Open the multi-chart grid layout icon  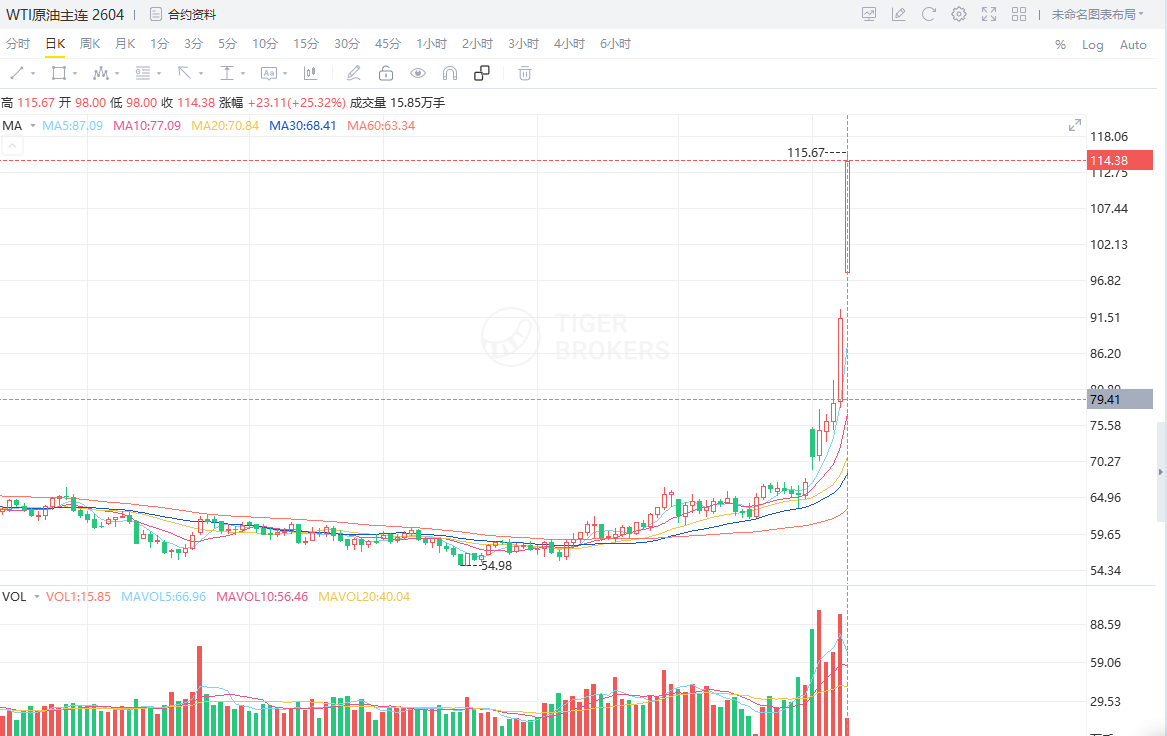[x=1019, y=14]
